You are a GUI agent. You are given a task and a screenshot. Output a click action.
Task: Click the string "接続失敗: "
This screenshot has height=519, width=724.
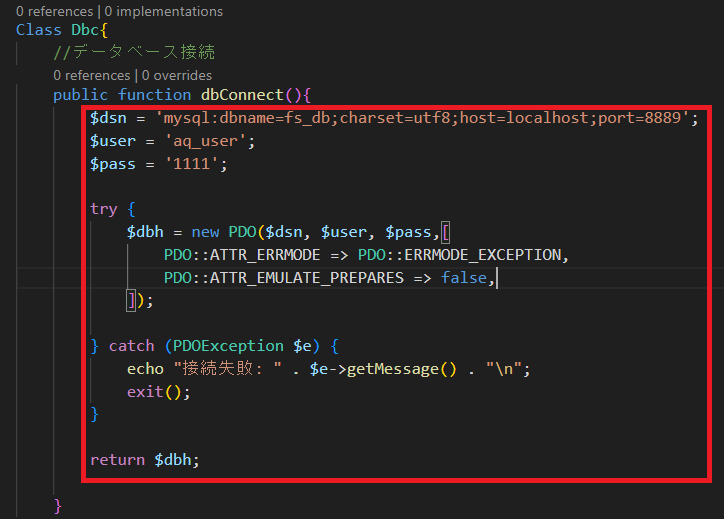228,368
